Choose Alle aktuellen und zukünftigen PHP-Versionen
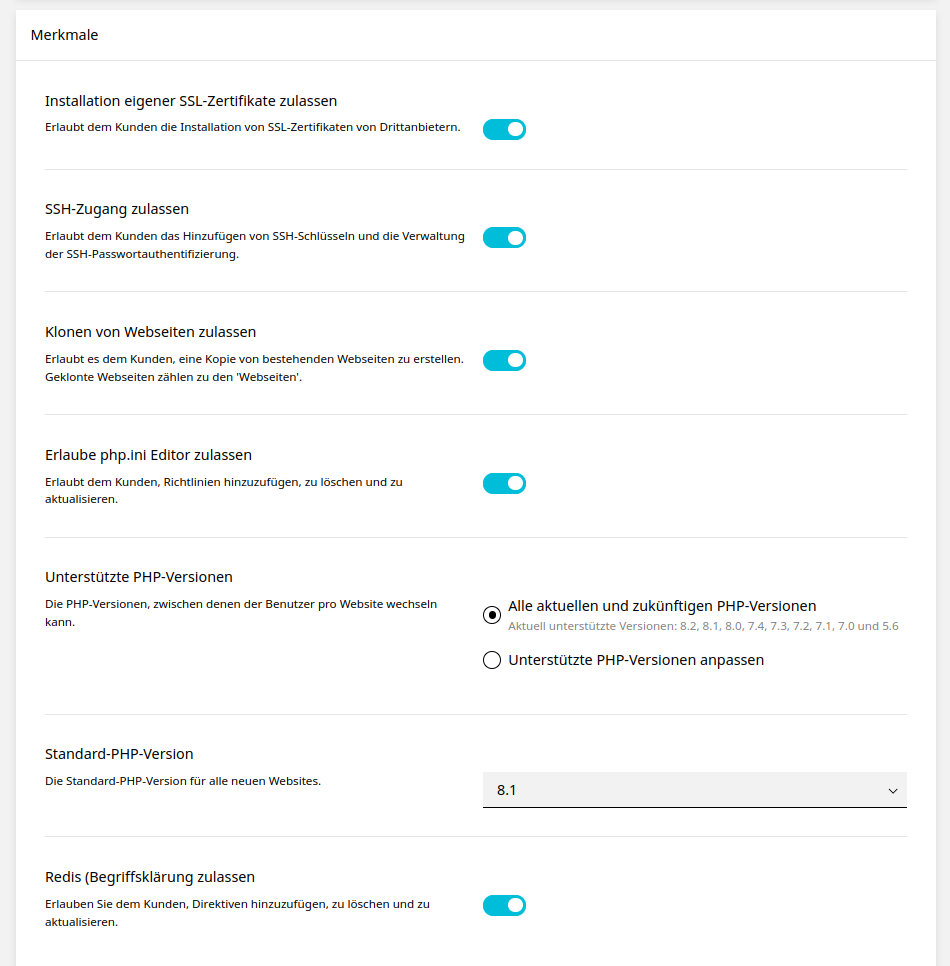Viewport: 950px width, 966px height. click(492, 615)
